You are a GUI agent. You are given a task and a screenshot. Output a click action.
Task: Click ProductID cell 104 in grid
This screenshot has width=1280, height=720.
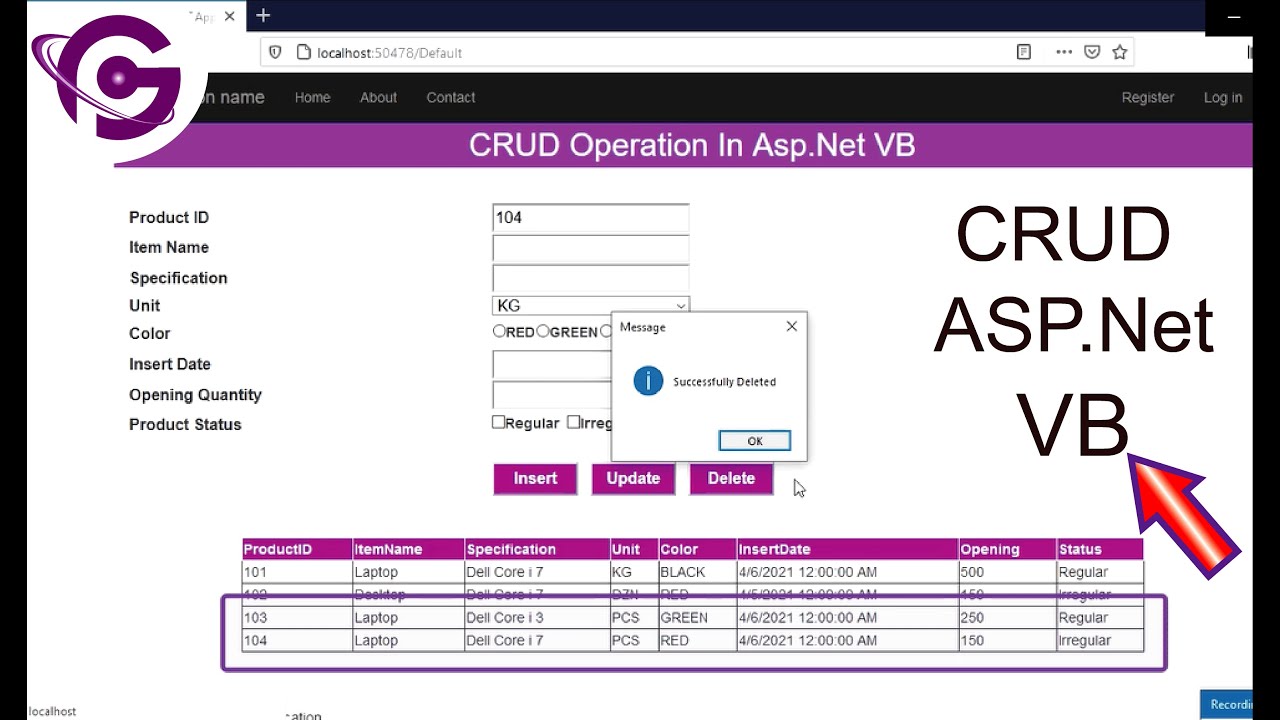click(x=297, y=641)
